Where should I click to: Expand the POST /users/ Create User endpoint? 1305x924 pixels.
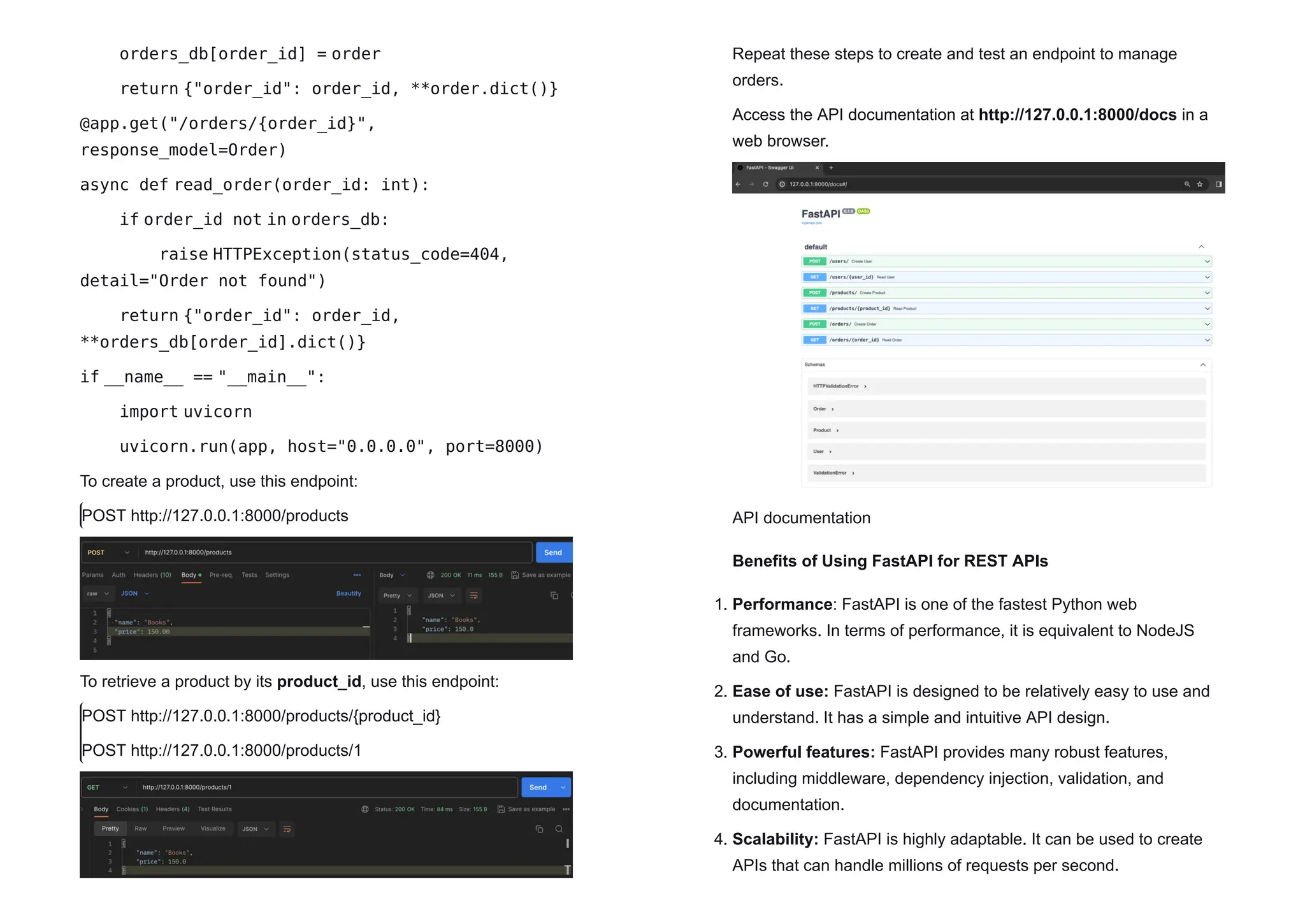point(1006,261)
